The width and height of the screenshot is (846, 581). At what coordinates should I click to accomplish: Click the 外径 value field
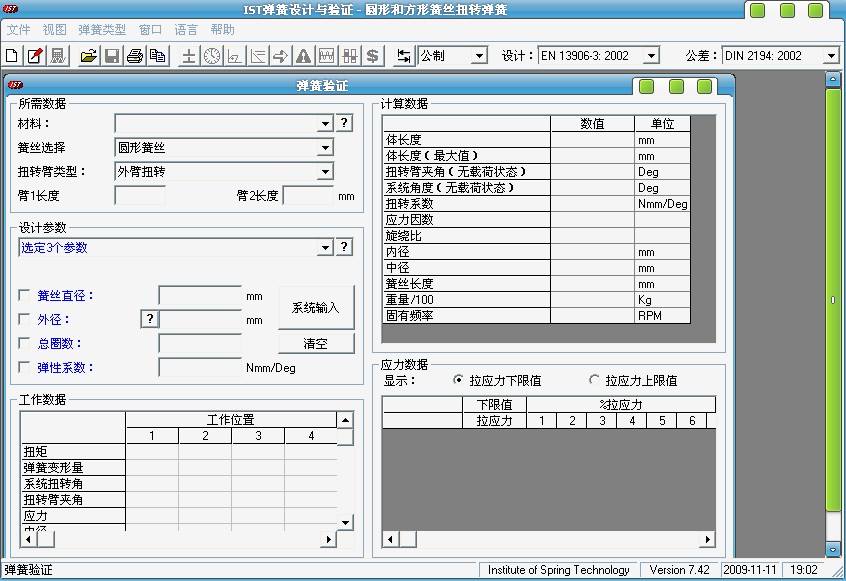pos(200,319)
